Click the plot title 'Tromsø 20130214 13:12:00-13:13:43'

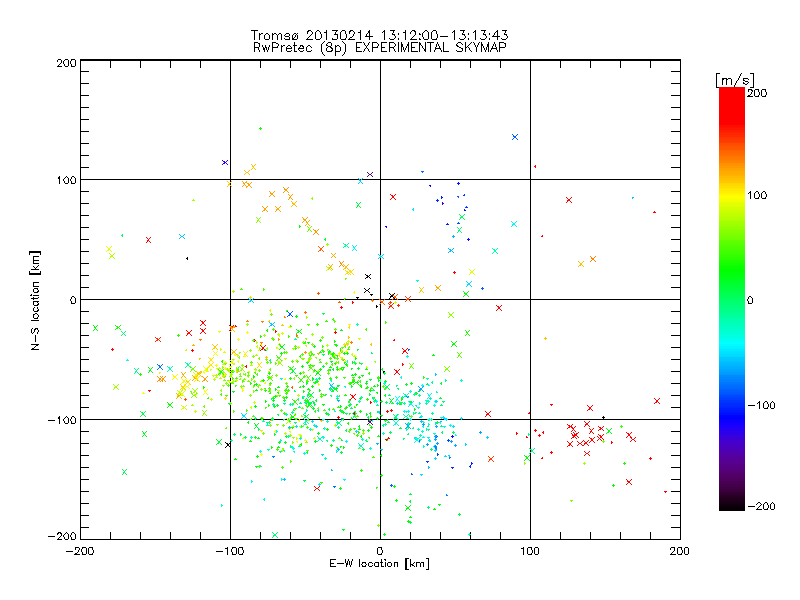(380, 35)
